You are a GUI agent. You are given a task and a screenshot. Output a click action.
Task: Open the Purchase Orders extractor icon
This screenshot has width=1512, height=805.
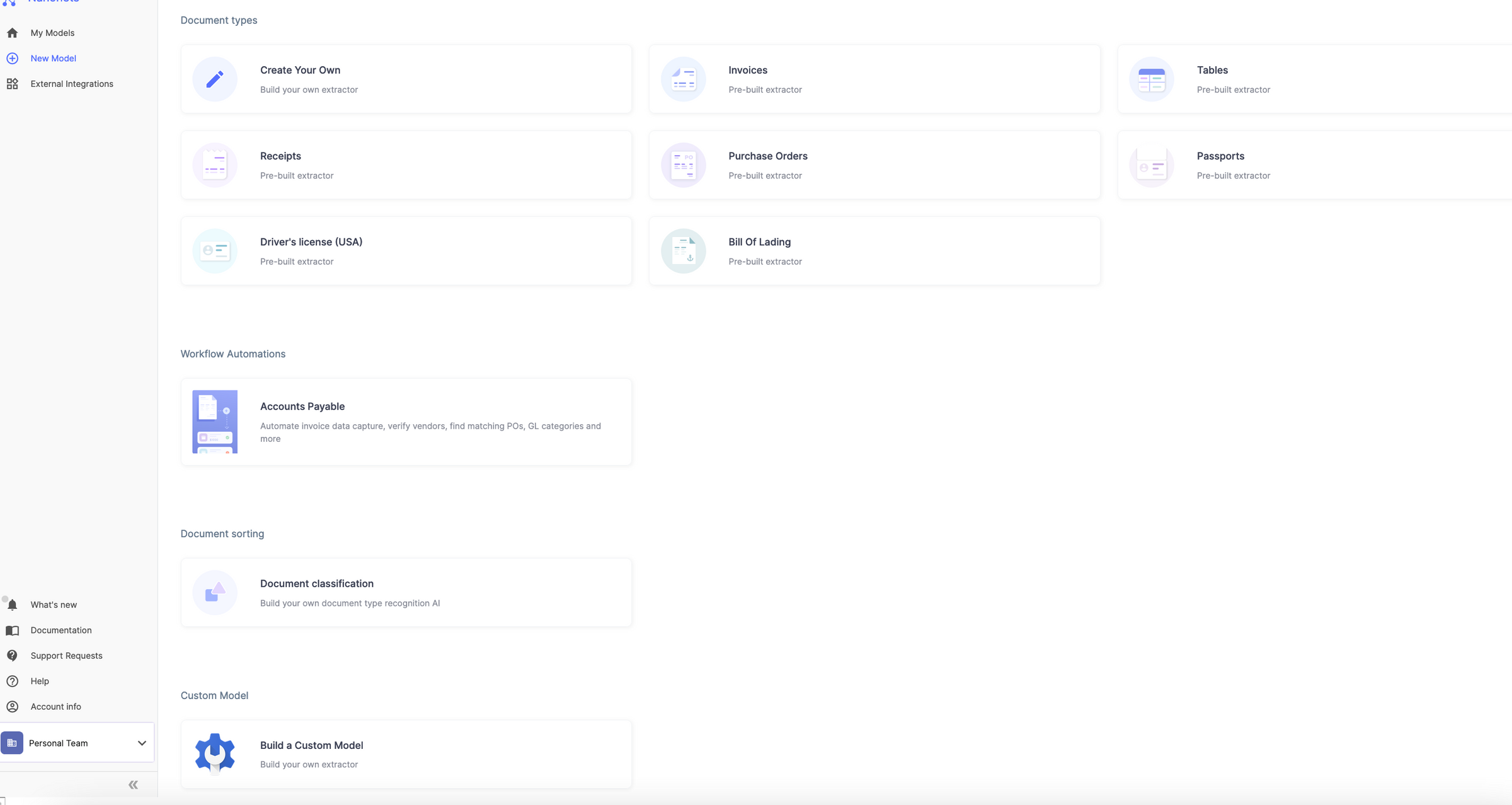click(683, 164)
